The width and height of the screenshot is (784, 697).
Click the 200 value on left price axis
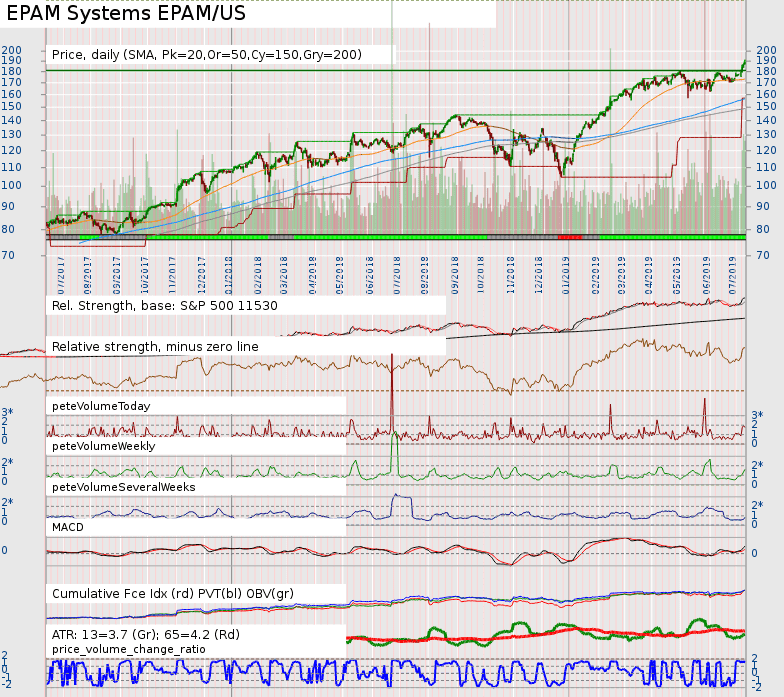click(x=12, y=50)
